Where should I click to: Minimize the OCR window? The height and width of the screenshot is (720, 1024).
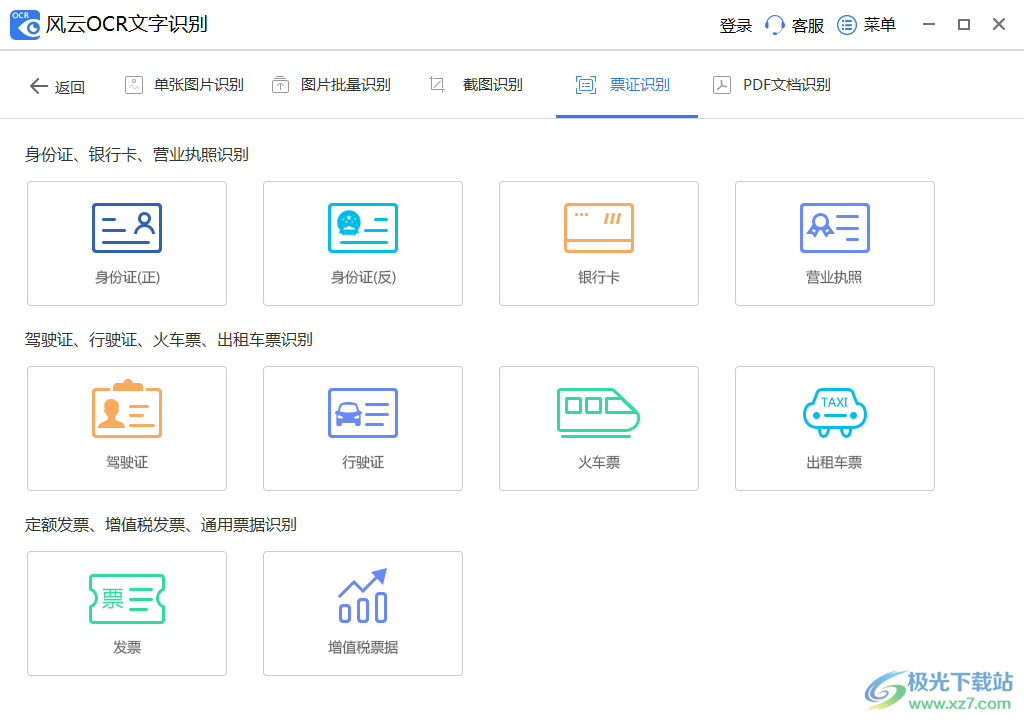tap(929, 24)
